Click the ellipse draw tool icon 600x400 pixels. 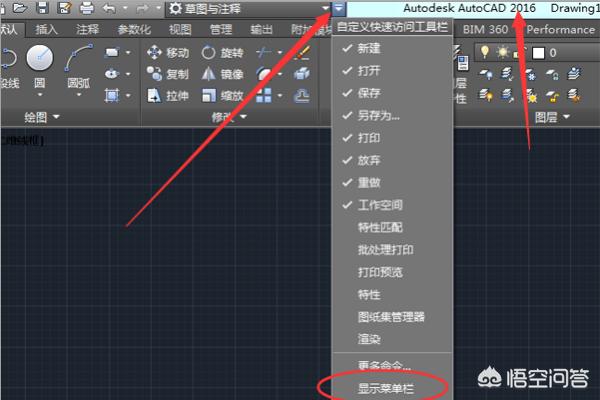112,73
